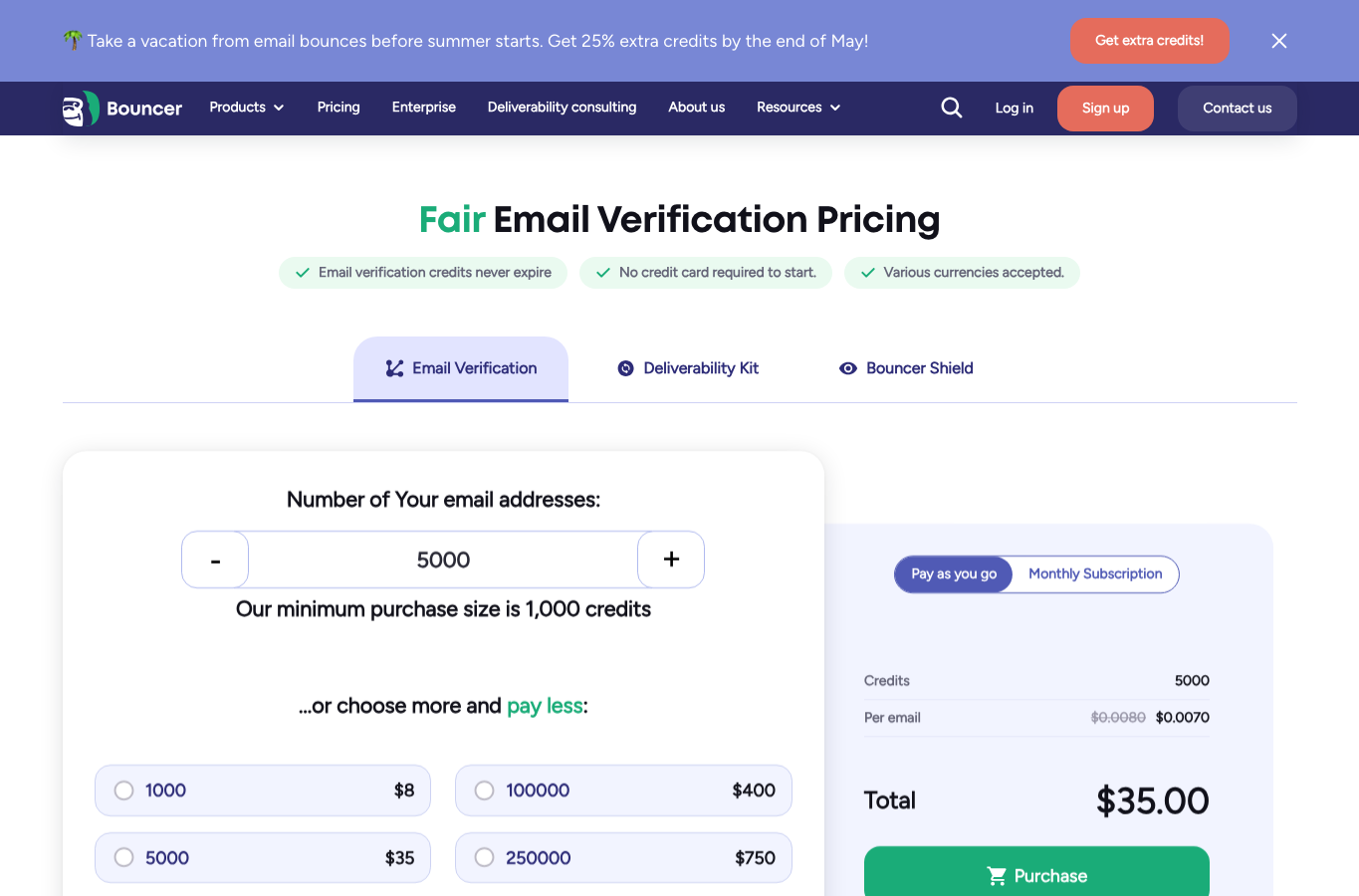The height and width of the screenshot is (896, 1359).
Task: Click the Get extra credits! button
Action: click(1150, 41)
